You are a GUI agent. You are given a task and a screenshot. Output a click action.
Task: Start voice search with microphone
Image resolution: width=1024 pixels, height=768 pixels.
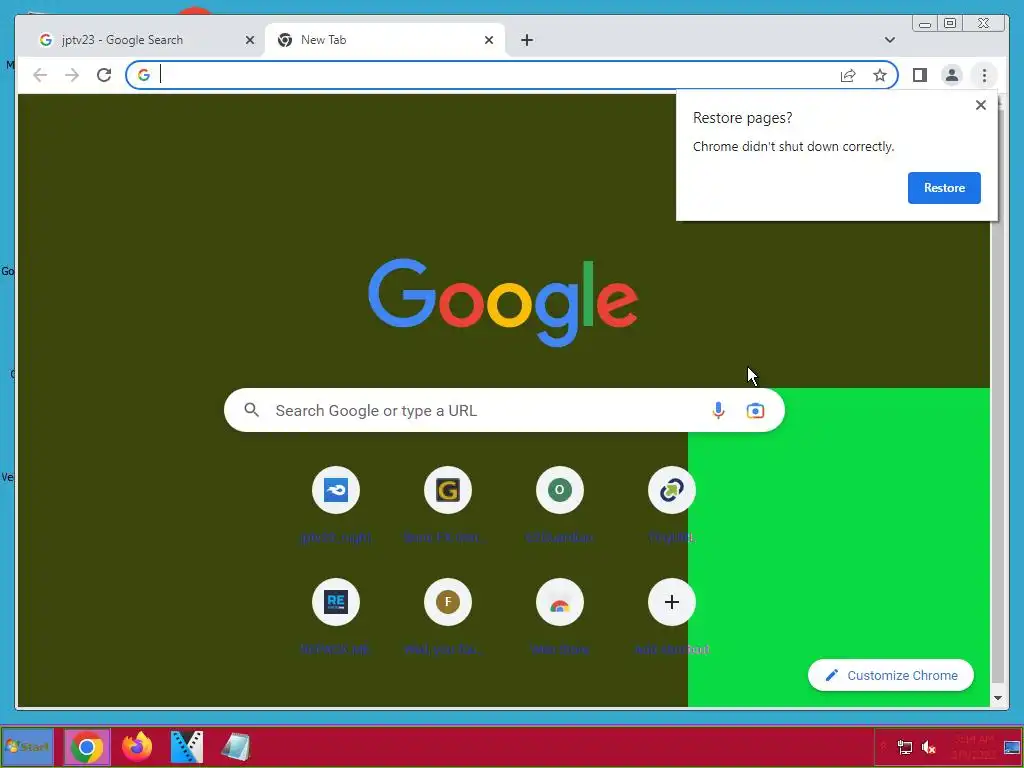tap(718, 410)
